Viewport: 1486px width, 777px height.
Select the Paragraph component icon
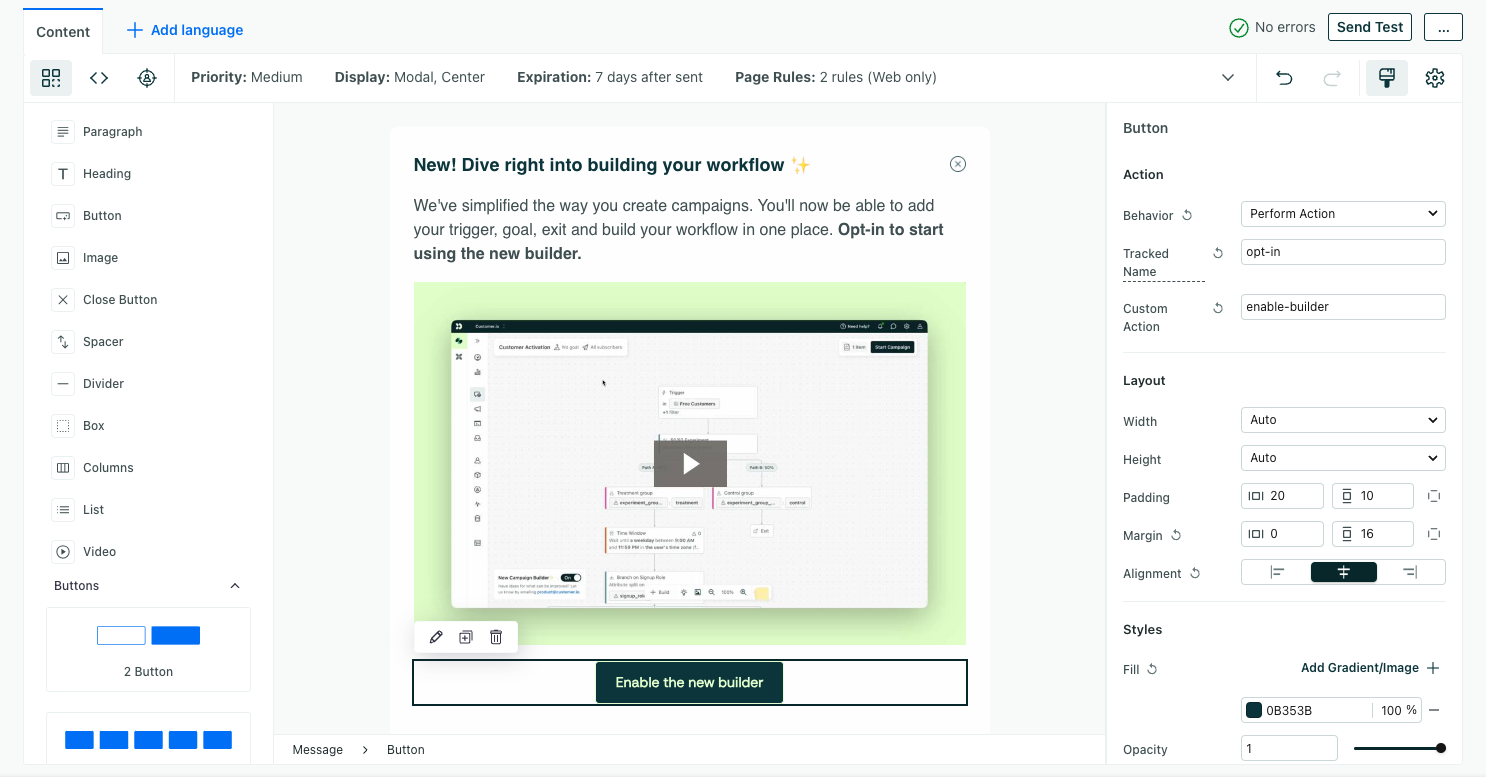[63, 132]
